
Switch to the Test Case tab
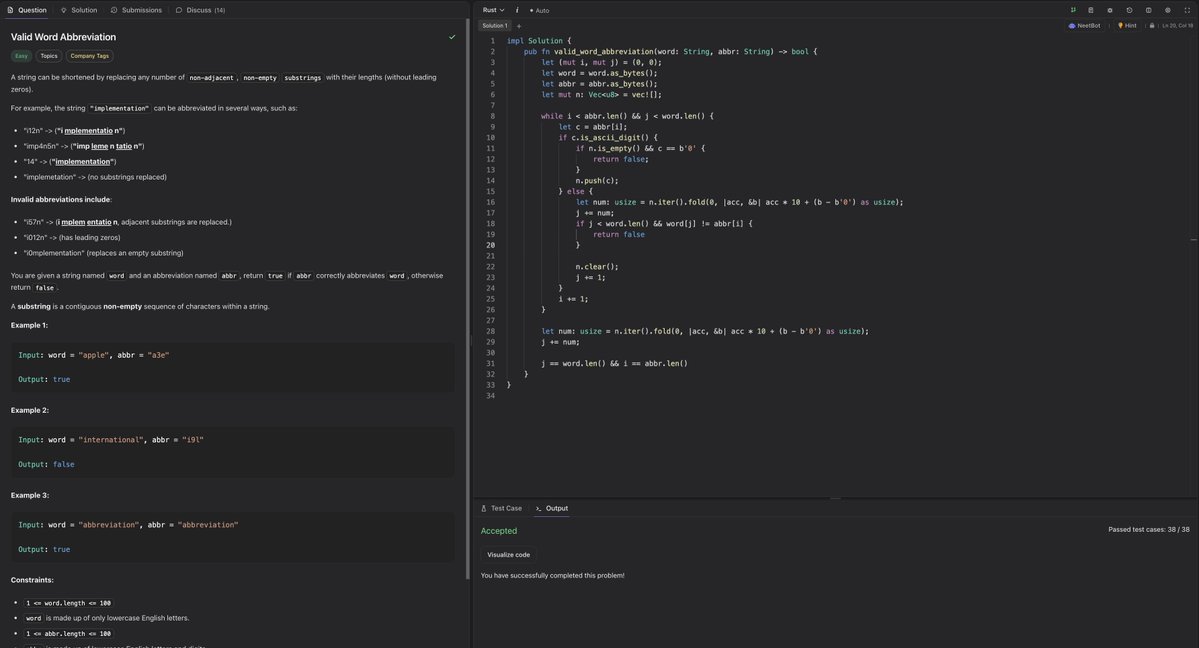coord(502,508)
